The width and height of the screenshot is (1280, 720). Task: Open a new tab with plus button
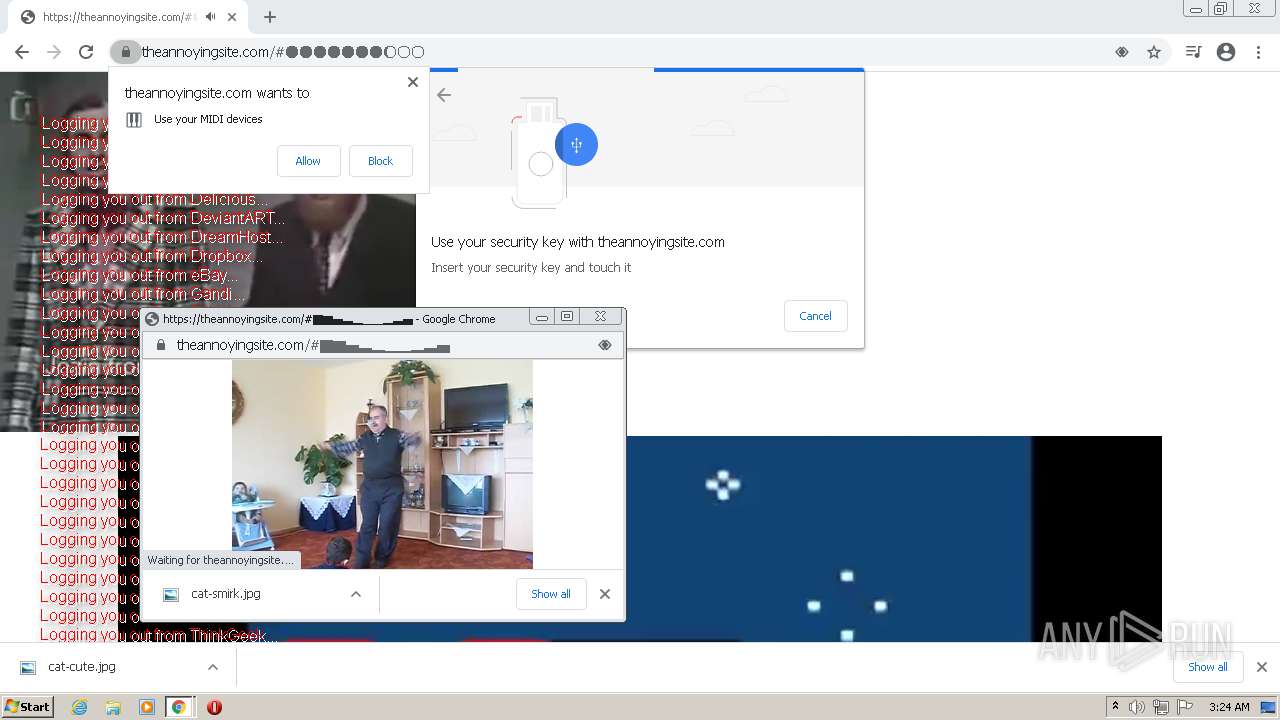click(x=270, y=17)
